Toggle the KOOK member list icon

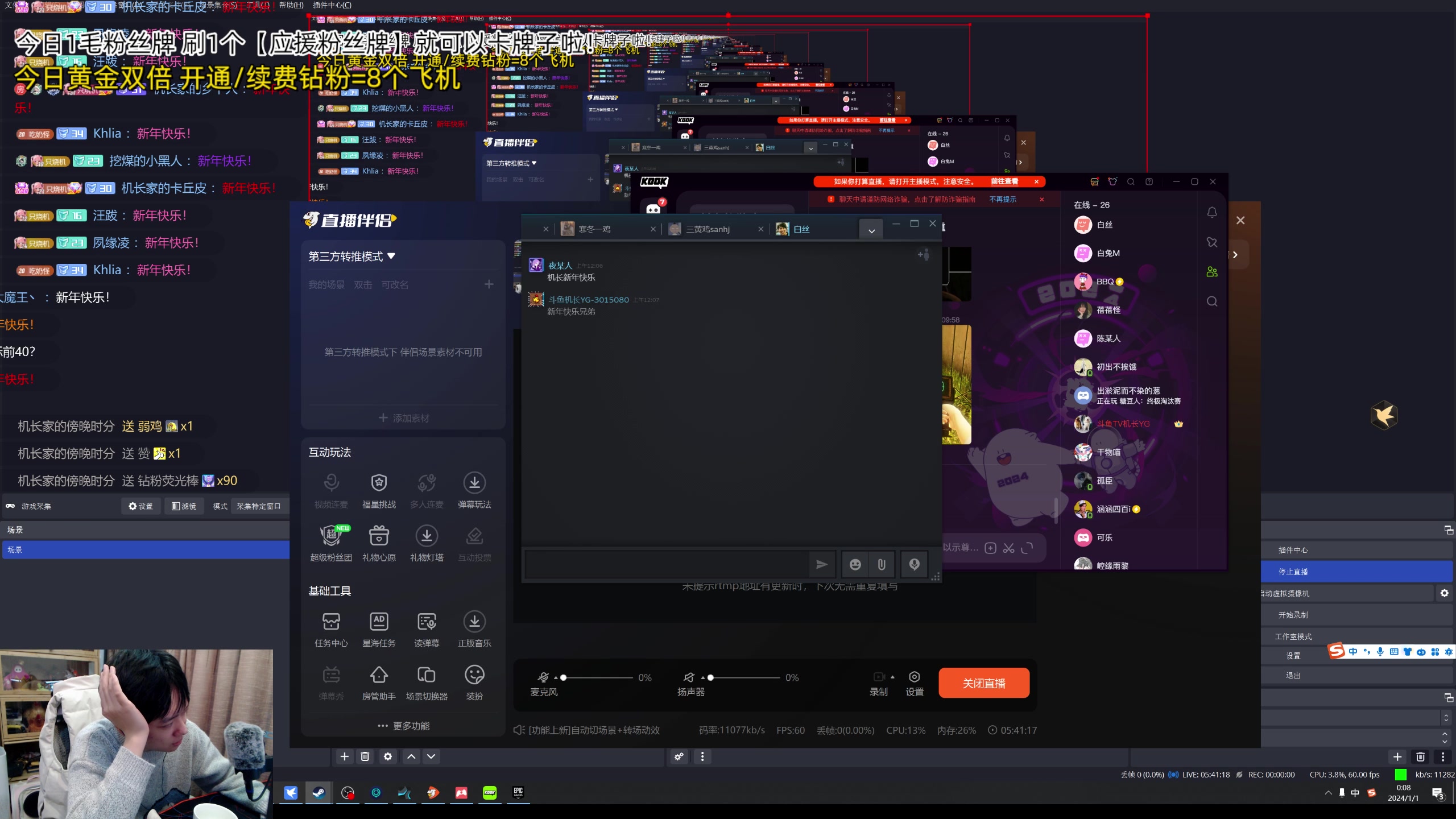(x=1212, y=272)
